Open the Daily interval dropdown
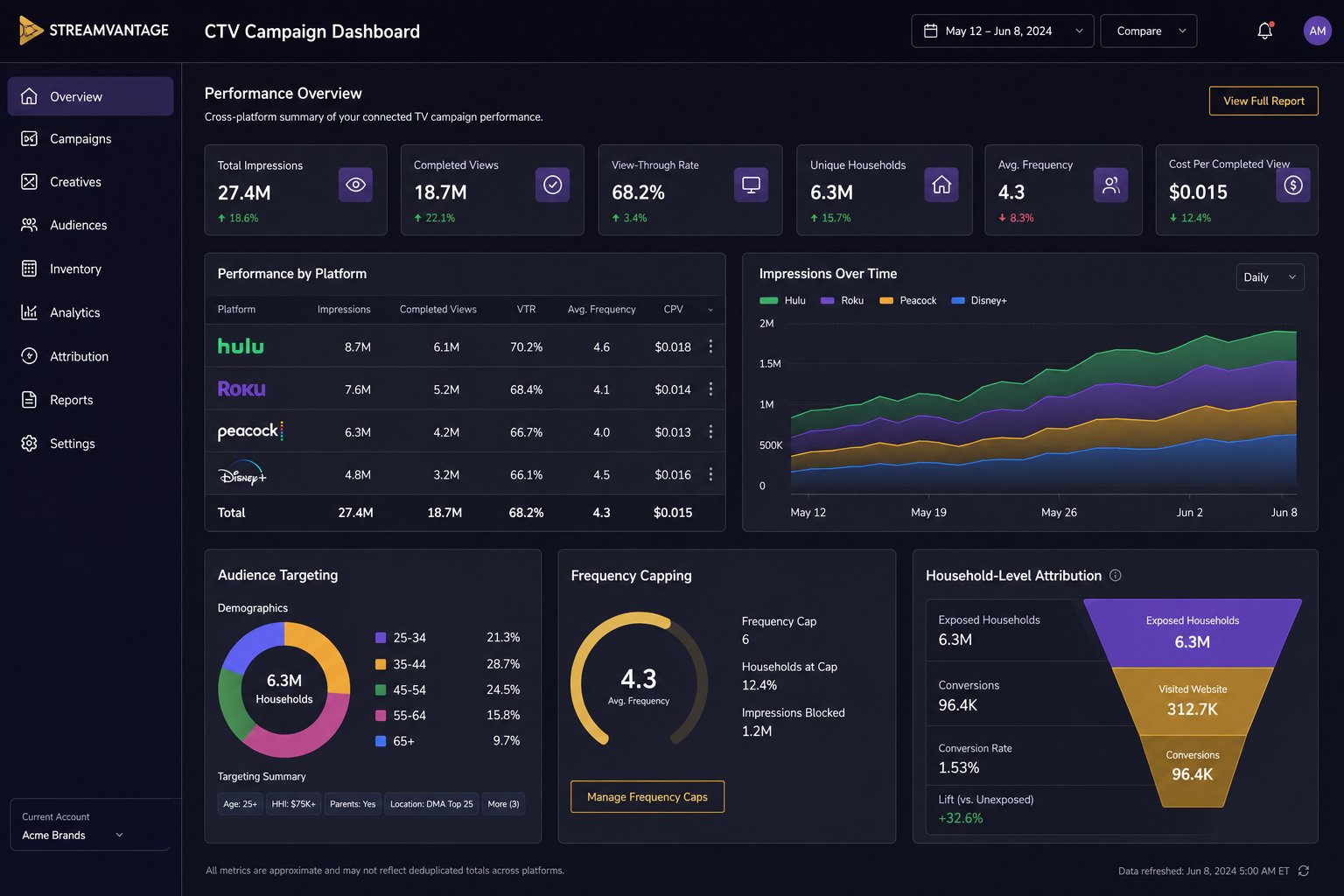Image resolution: width=1344 pixels, height=896 pixels. pos(1270,277)
